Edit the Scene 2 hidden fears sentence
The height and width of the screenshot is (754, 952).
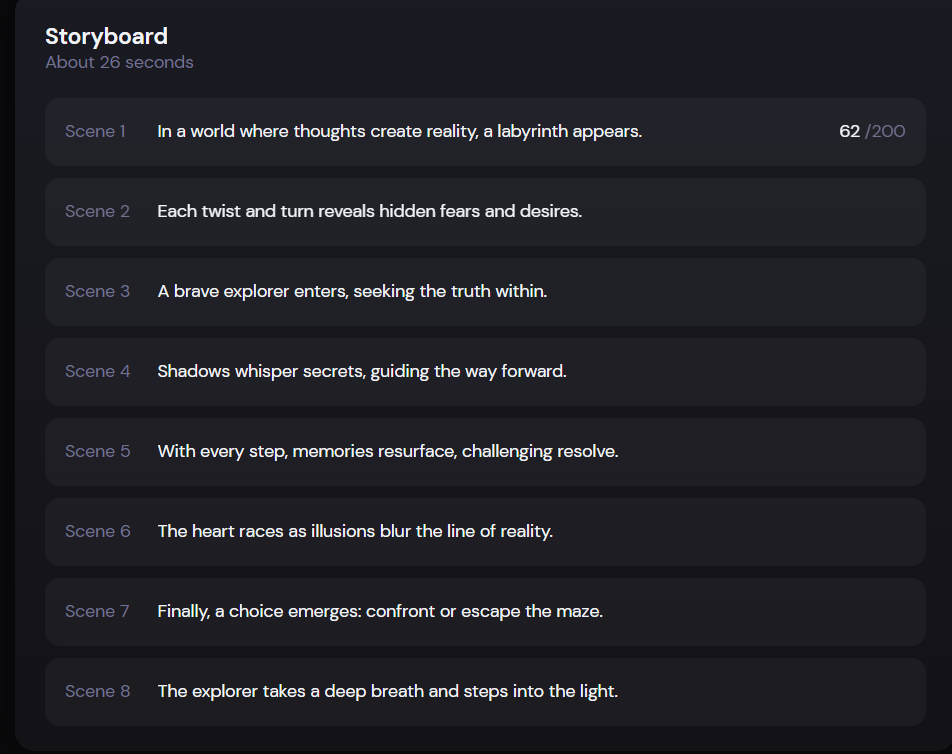(369, 211)
